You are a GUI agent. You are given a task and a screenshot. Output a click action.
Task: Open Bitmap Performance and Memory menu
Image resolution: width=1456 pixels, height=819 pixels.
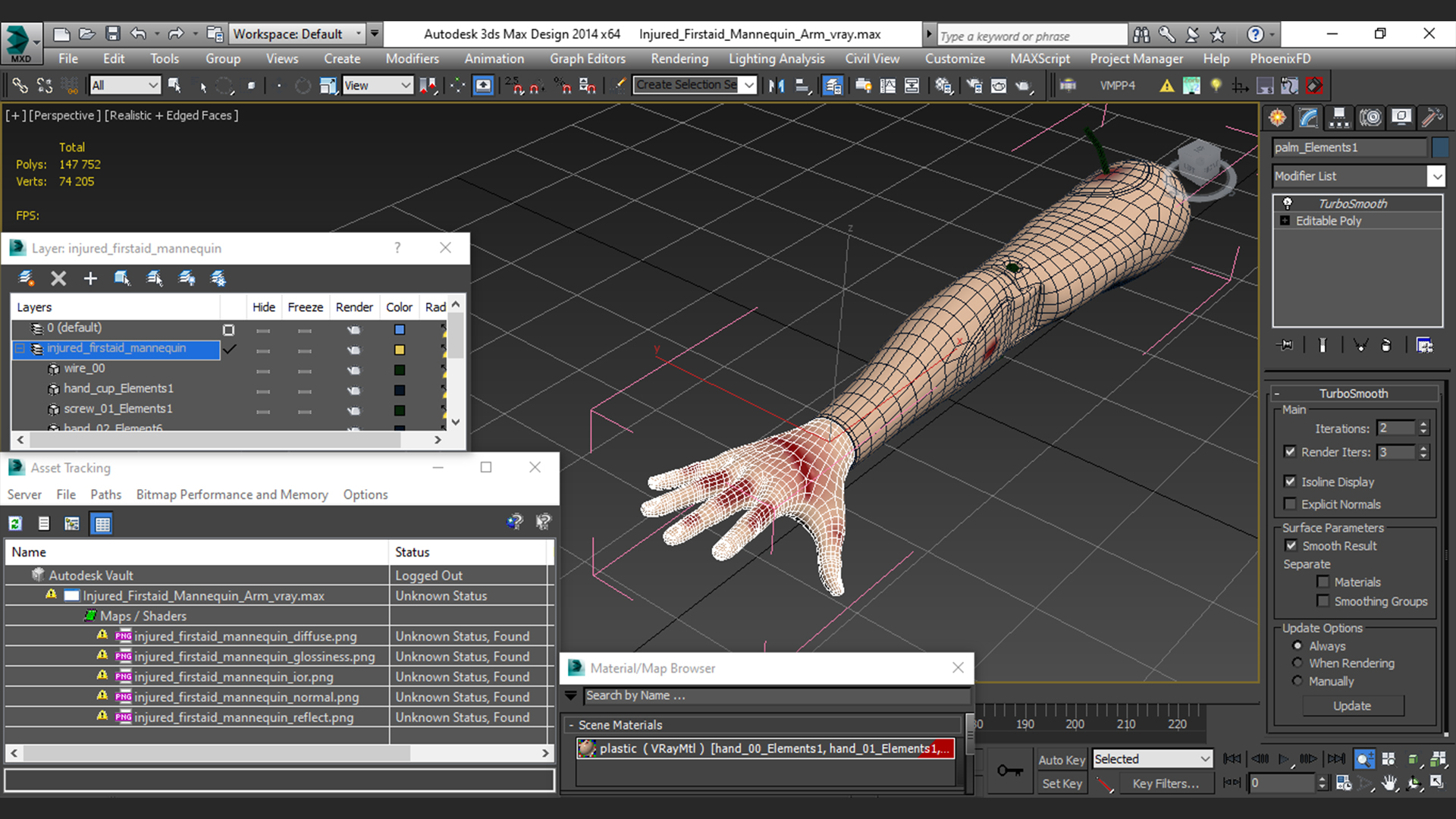(232, 494)
